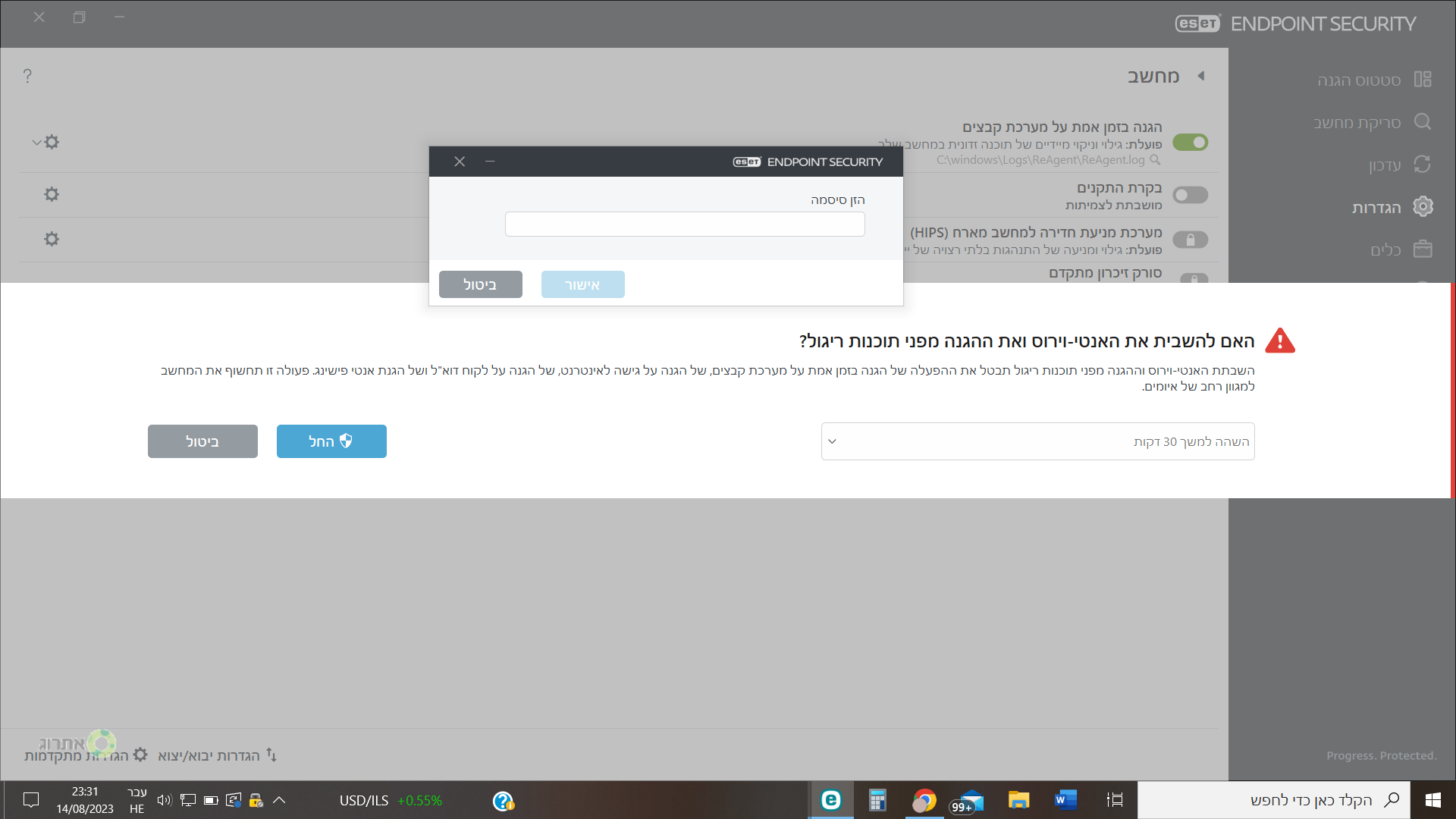Open Chrome from the taskbar
Viewport: 1456px width, 819px height.
coord(924,800)
